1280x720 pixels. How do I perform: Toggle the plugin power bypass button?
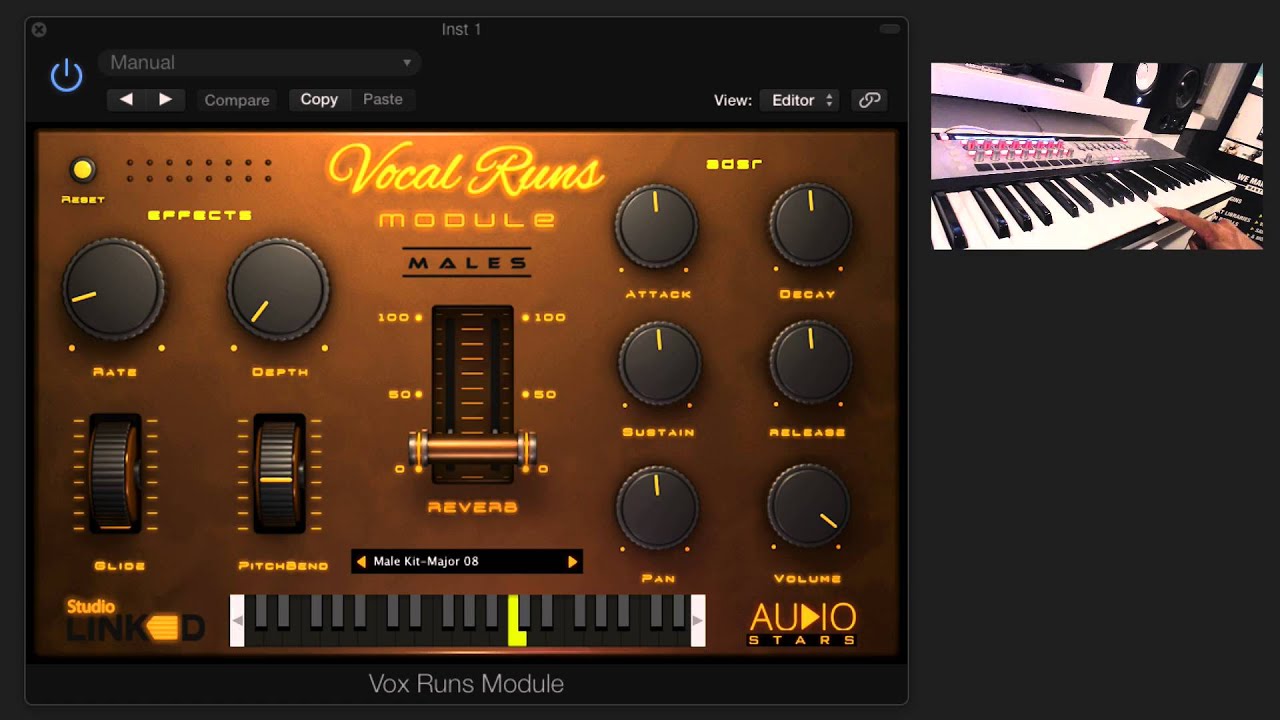(67, 75)
